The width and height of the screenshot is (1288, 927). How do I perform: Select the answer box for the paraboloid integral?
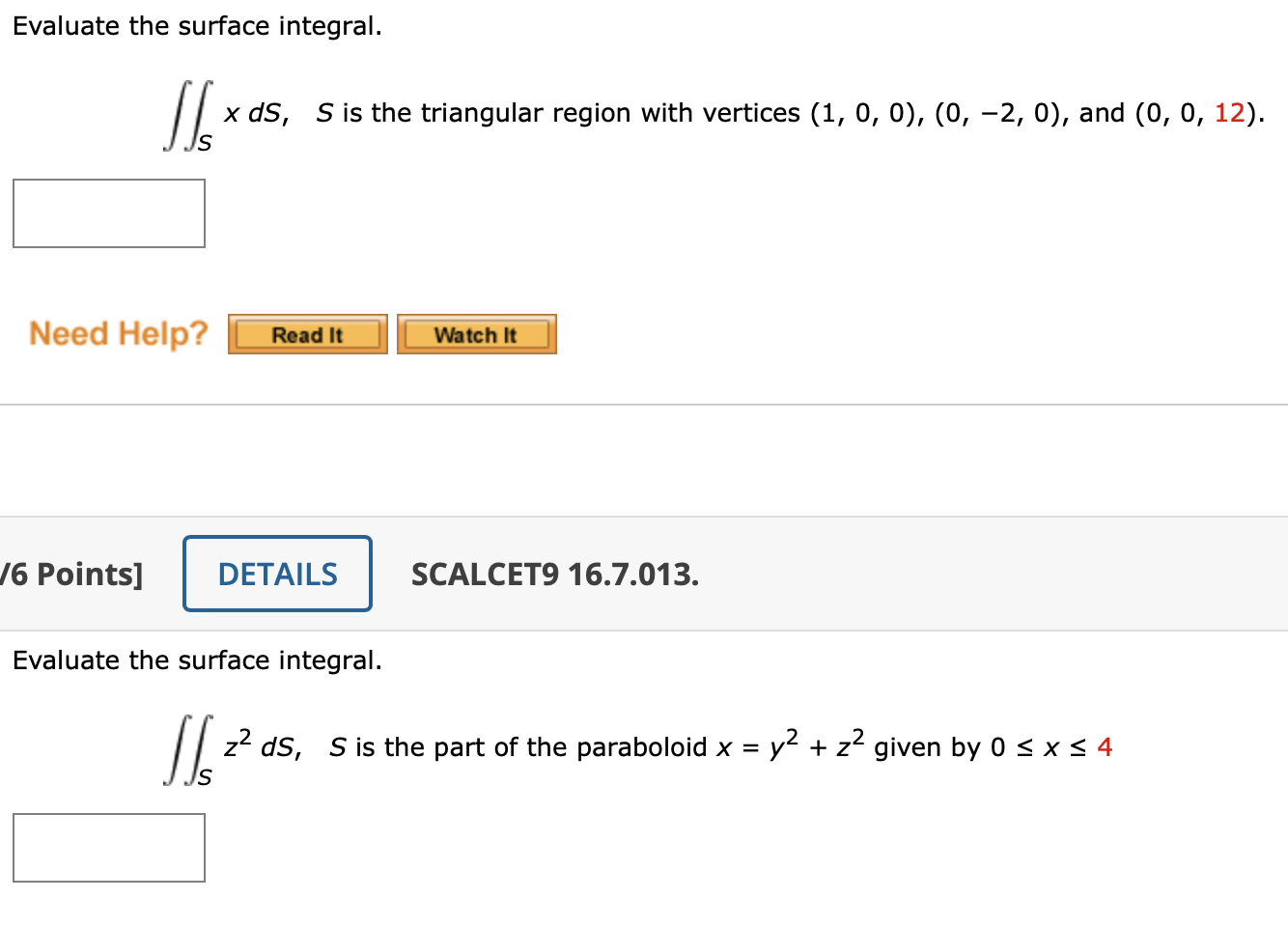tap(108, 847)
